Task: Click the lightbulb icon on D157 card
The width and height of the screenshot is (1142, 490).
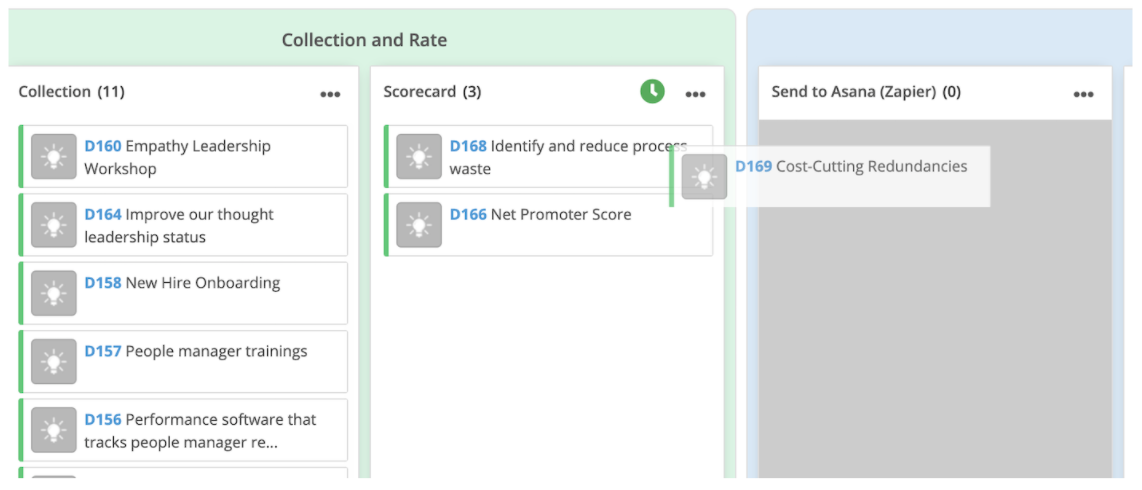Action: [54, 362]
